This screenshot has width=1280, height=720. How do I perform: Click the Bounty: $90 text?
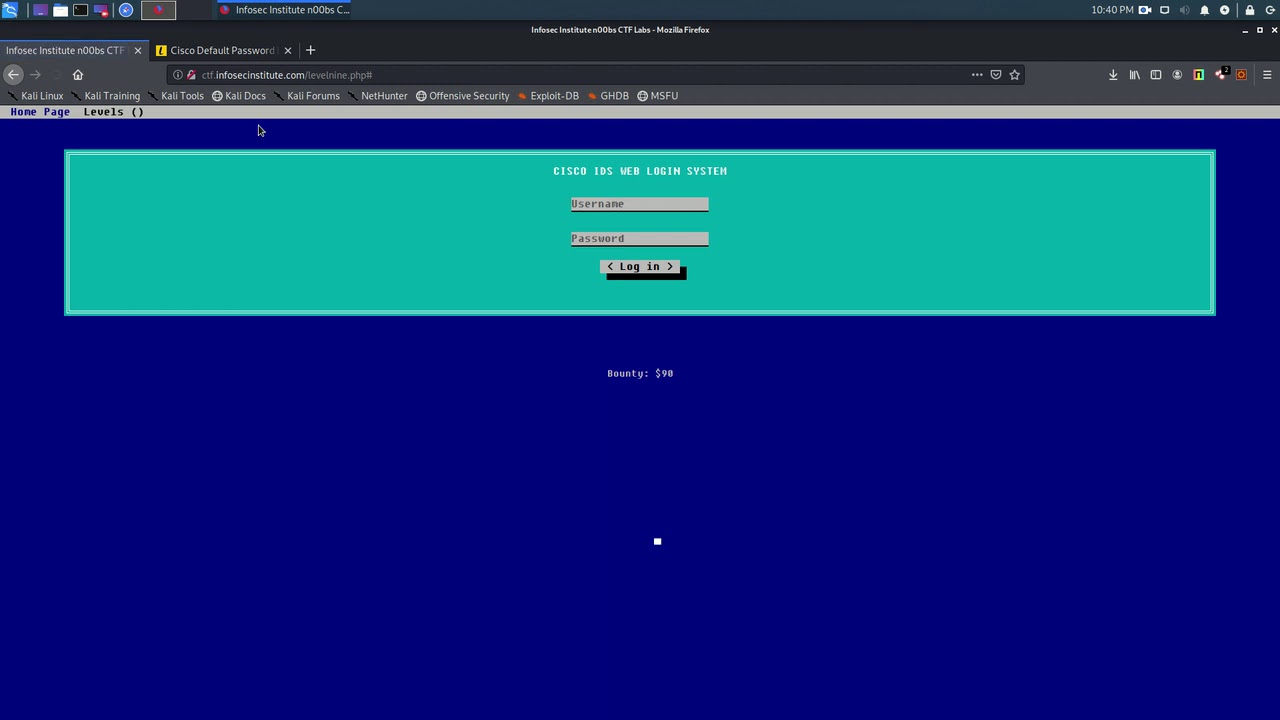pos(640,373)
